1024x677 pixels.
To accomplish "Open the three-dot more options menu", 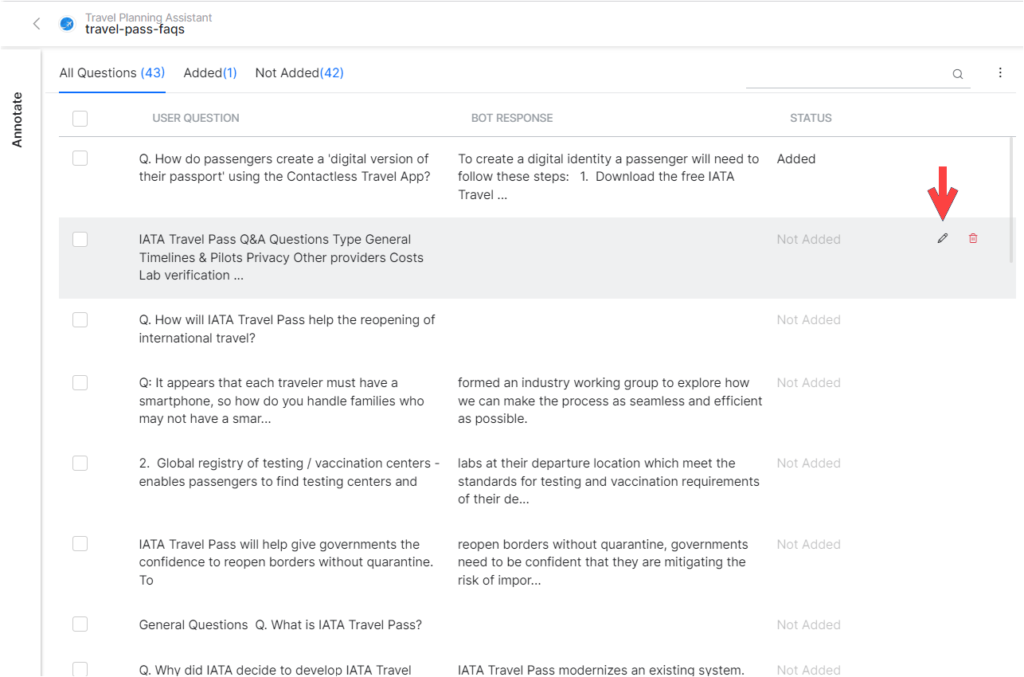I will click(x=1000, y=73).
